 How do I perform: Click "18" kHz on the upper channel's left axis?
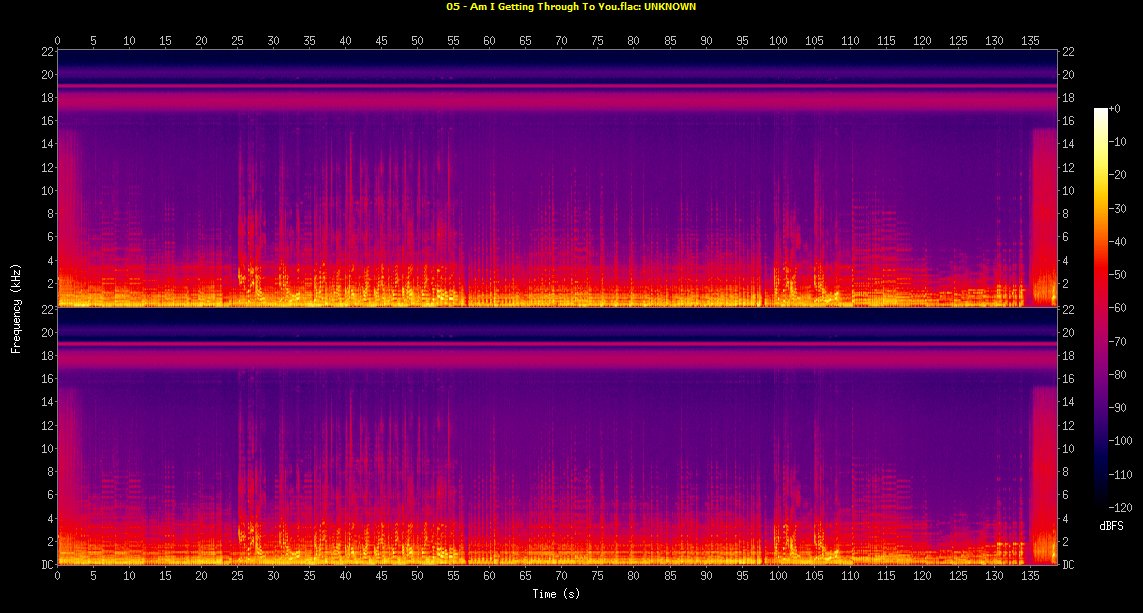coord(47,98)
